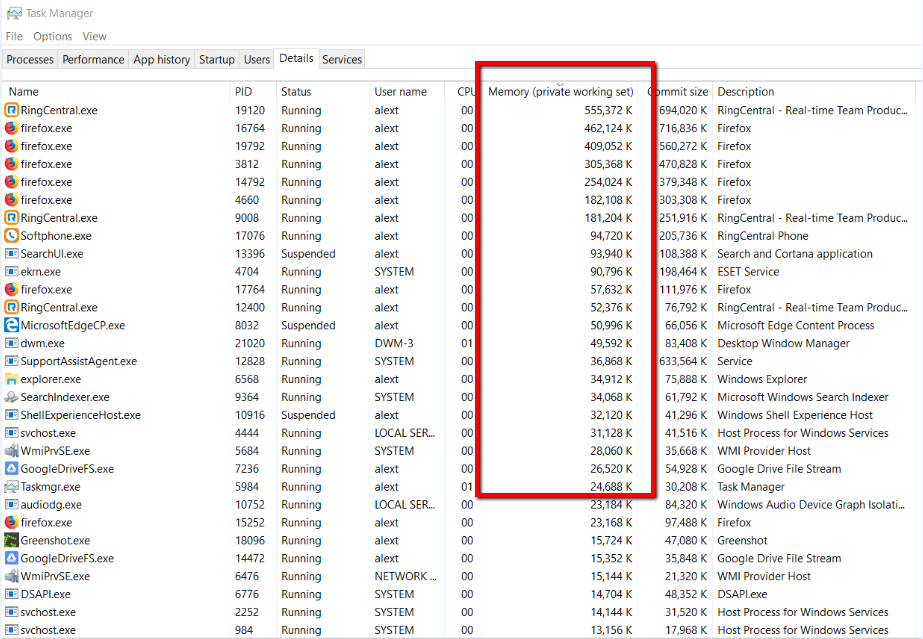Select the Details tab
The image size is (923, 639).
(x=296, y=58)
